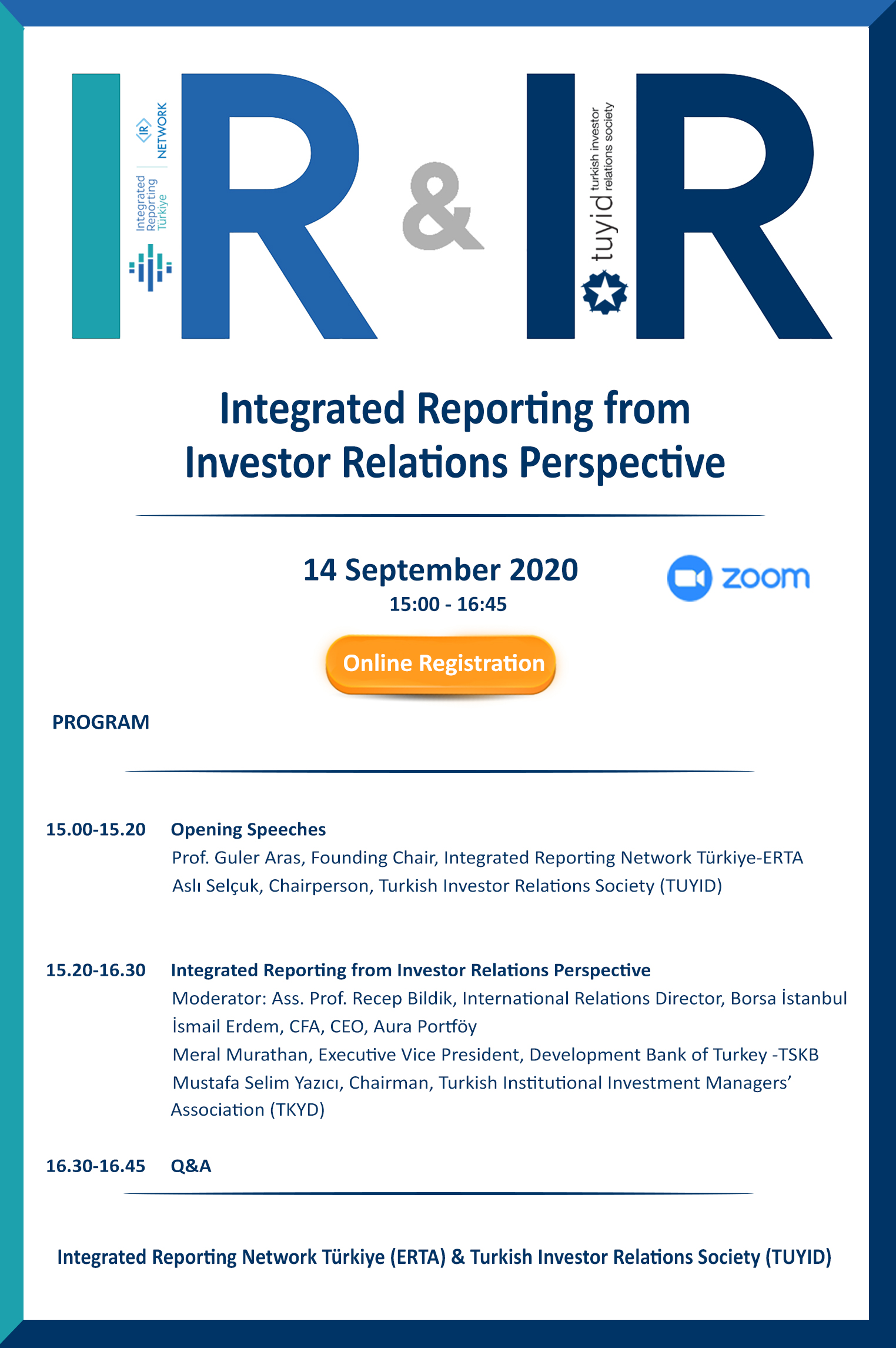This screenshot has height=1348, width=896.
Task: Click the 'Q&A' session title
Action: tap(190, 1166)
